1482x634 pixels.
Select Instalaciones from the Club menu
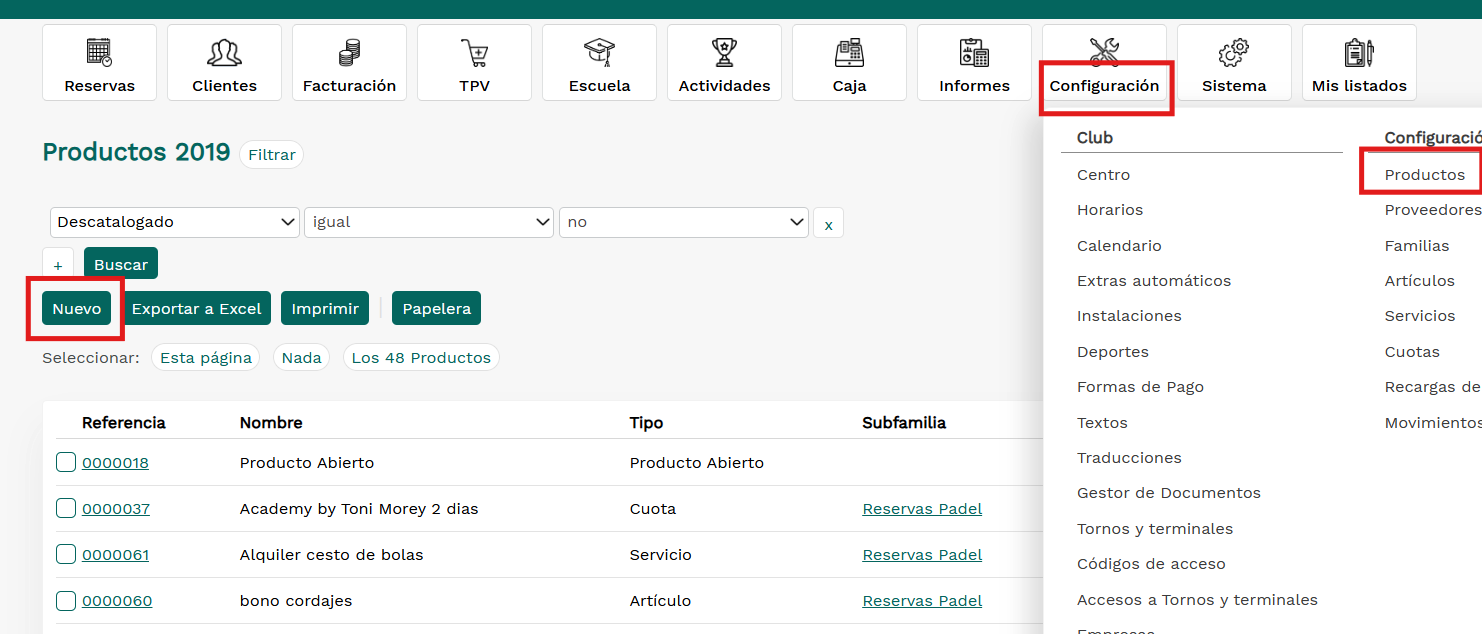point(1129,316)
